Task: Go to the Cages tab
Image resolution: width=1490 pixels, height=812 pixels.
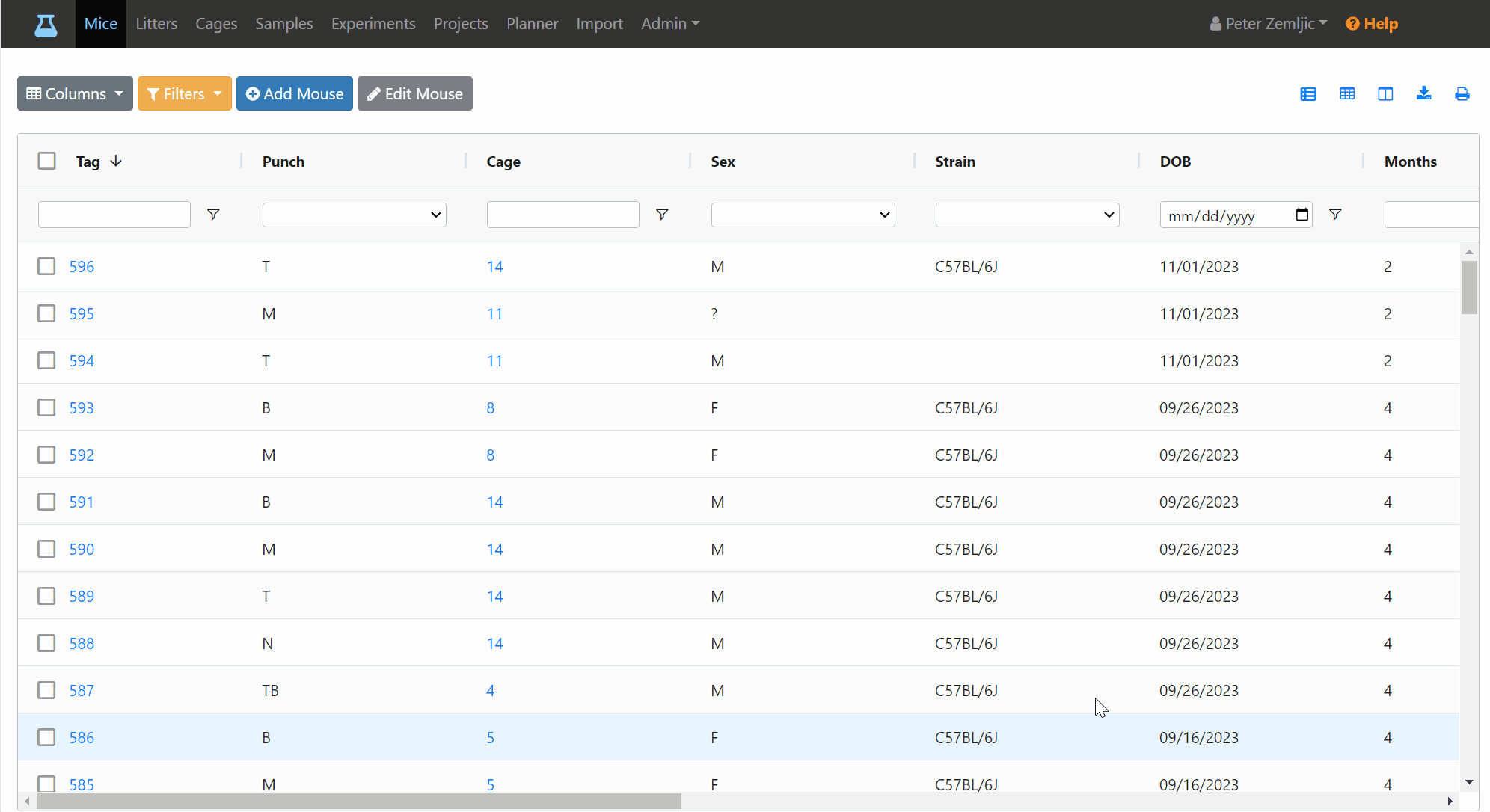Action: 216,24
